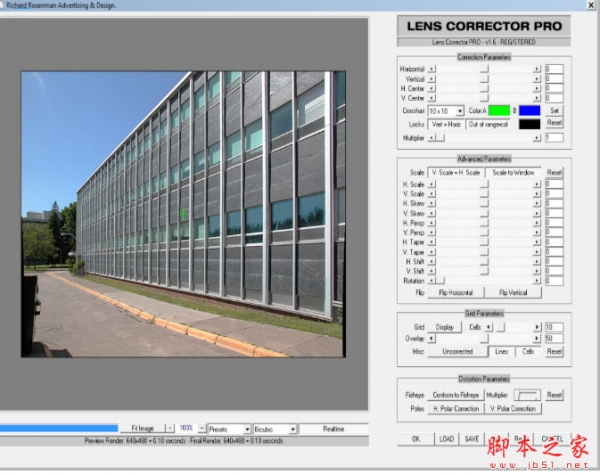Open the Bicubic interpolation dropdown

tap(275, 429)
